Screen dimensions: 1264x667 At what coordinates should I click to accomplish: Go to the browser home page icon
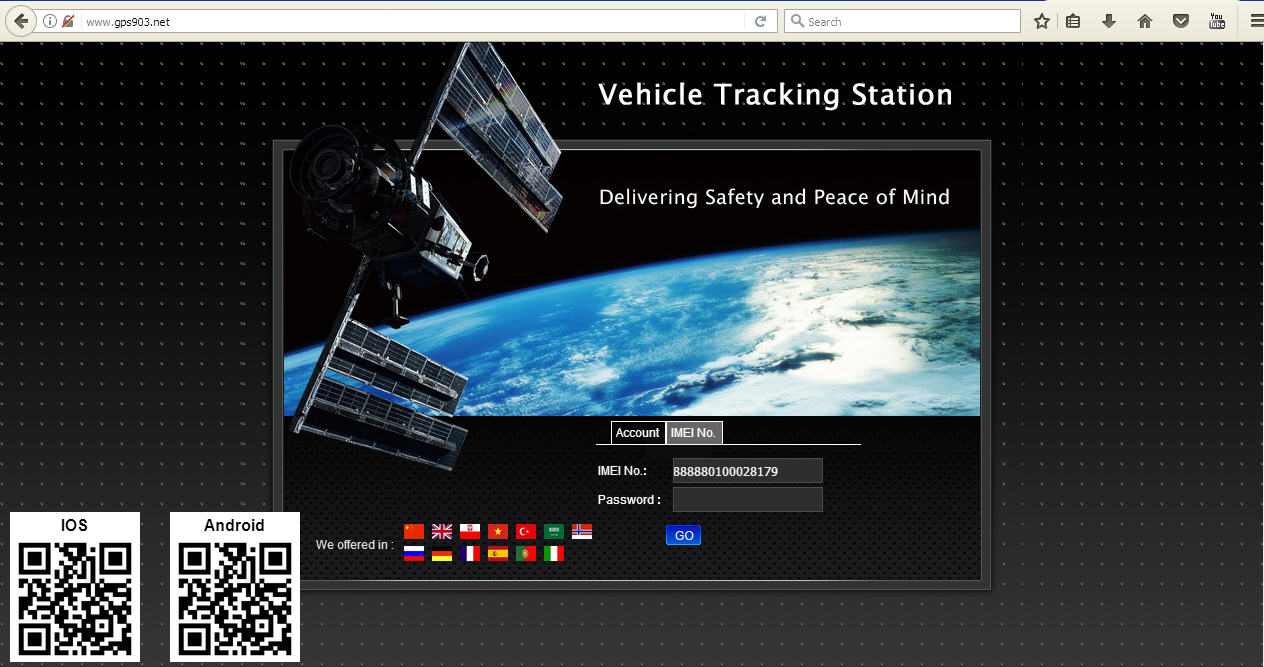tap(1145, 21)
